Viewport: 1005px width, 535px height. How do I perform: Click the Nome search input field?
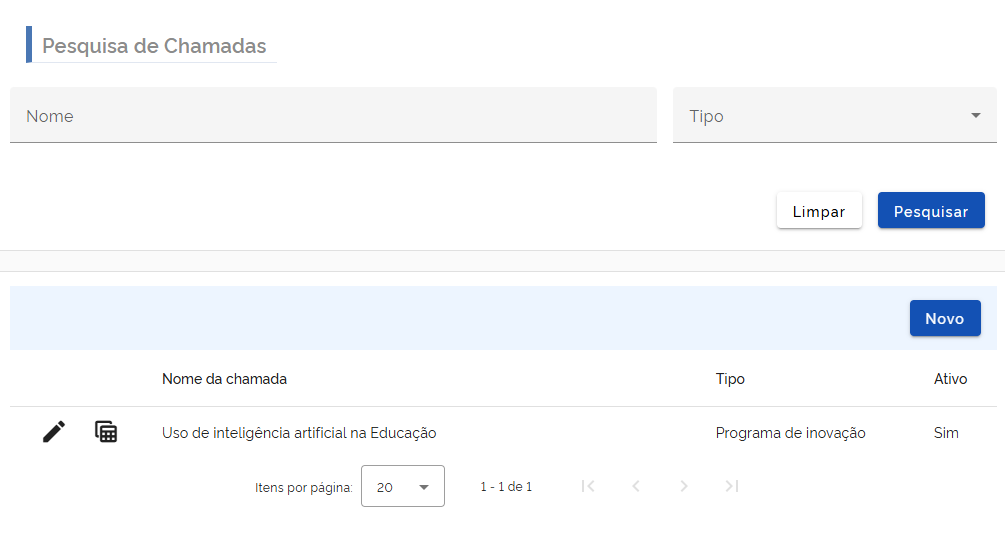tap(333, 116)
